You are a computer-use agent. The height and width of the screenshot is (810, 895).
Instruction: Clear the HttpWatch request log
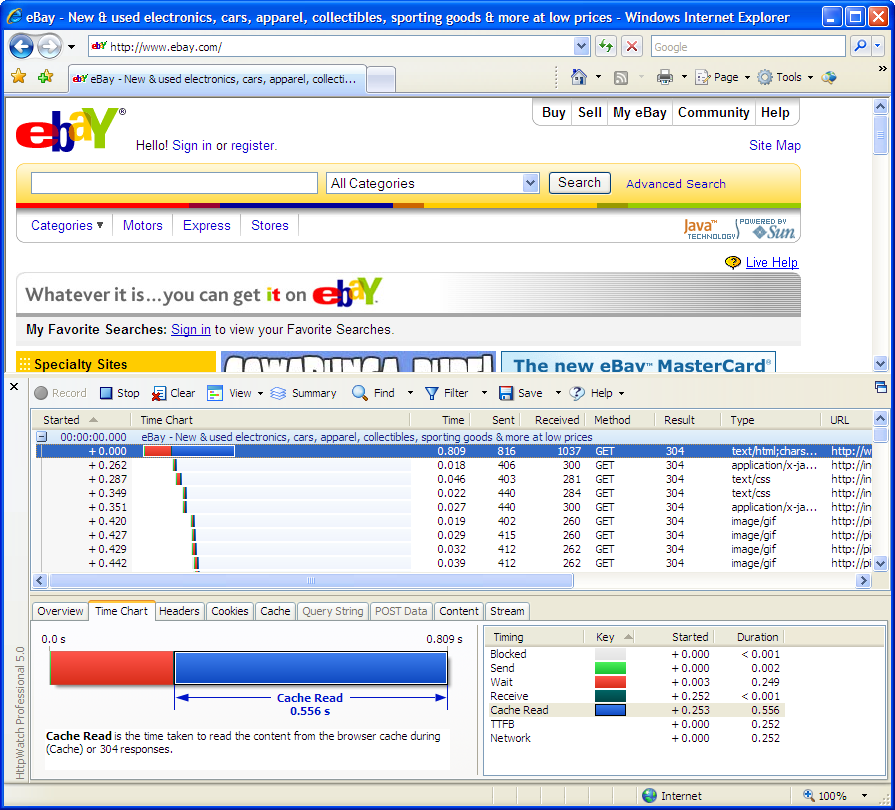(x=173, y=393)
